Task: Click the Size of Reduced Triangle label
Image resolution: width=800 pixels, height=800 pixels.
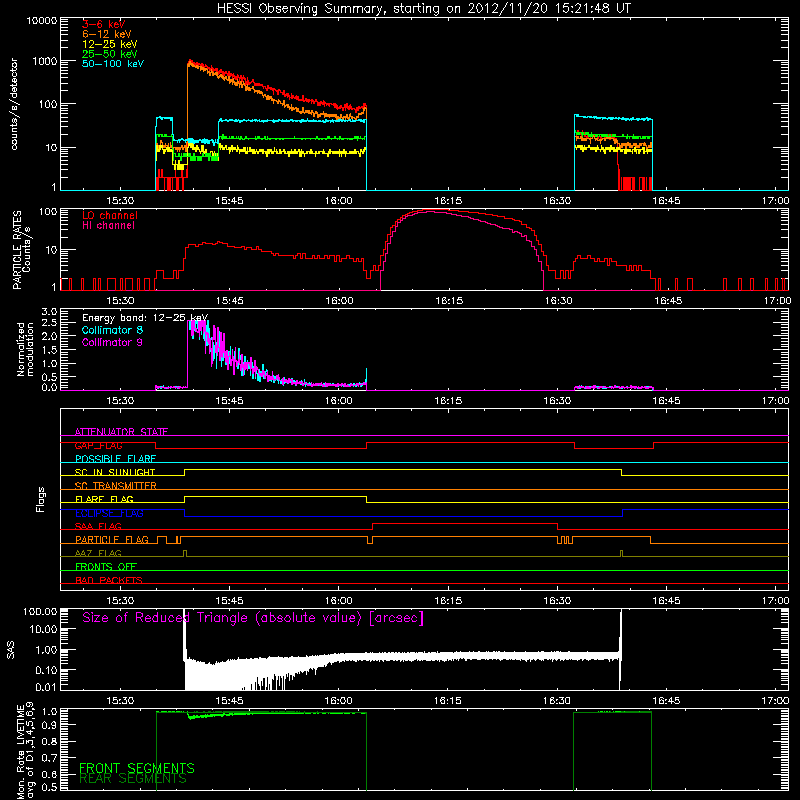Action: pos(253,618)
